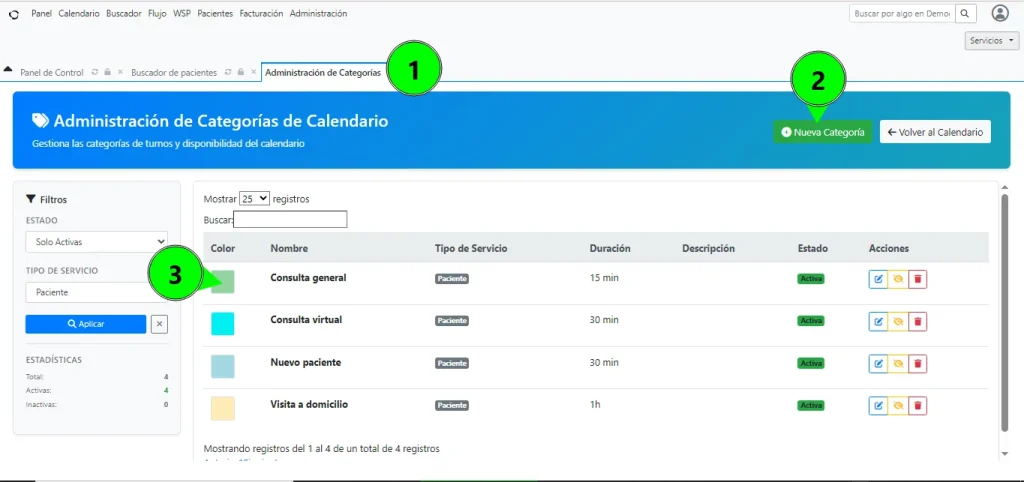Open the user profile avatar icon
Viewport: 1024px width, 482px height.
[1000, 13]
